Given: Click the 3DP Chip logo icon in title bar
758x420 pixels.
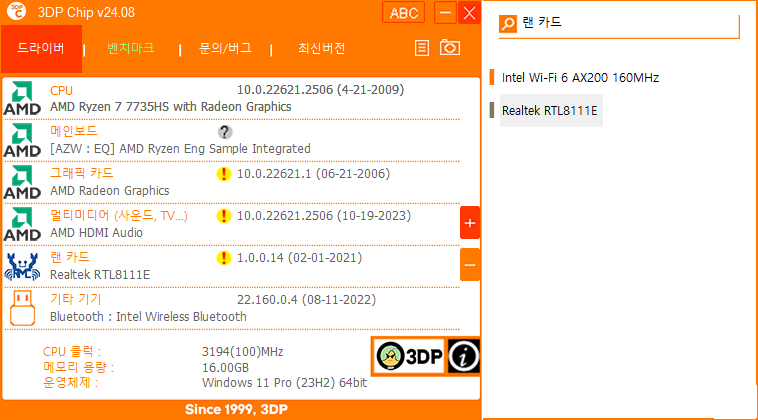Looking at the screenshot, I should pos(17,12).
